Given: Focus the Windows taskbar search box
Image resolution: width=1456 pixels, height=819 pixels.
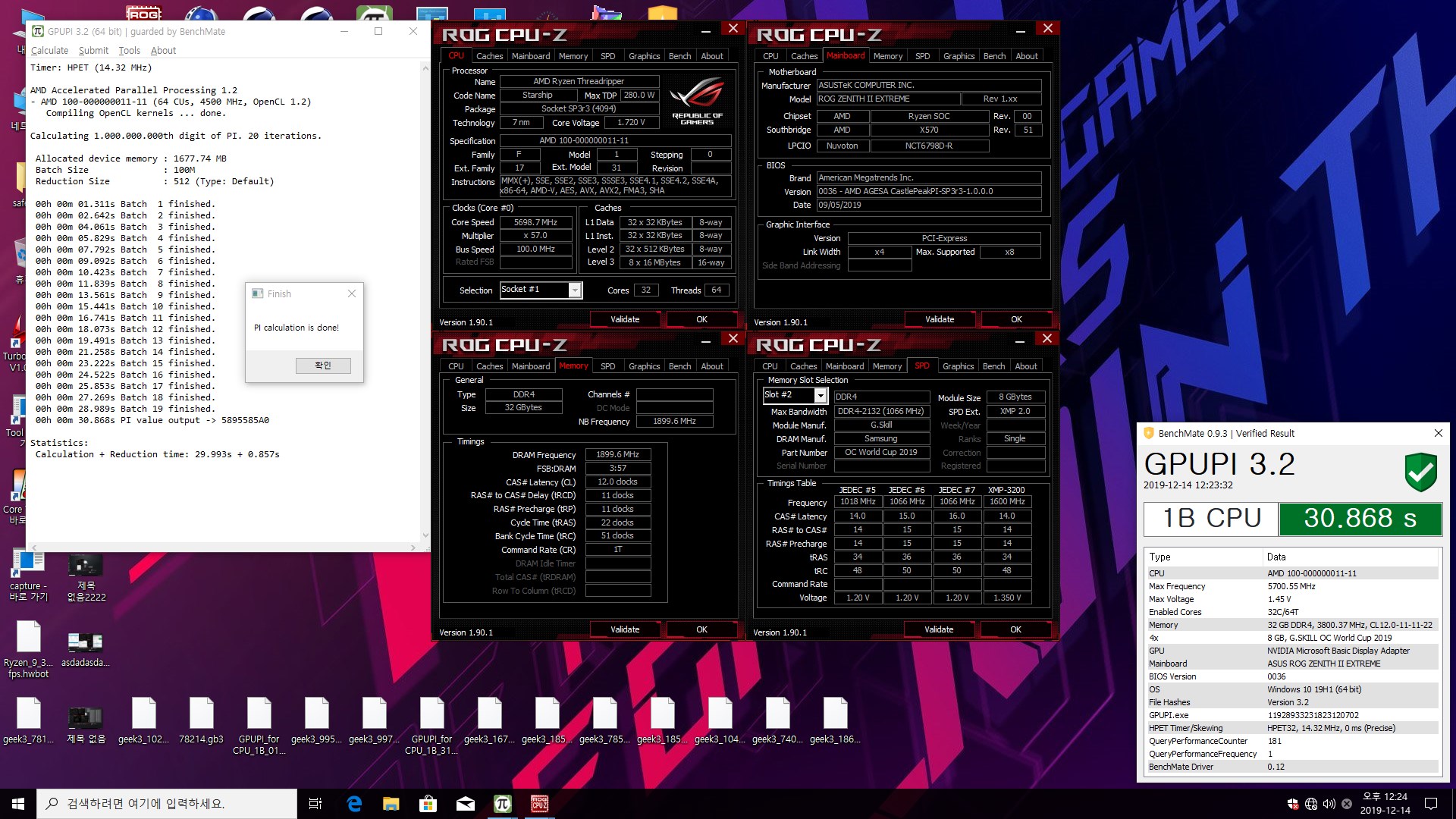Looking at the screenshot, I should click(x=167, y=804).
